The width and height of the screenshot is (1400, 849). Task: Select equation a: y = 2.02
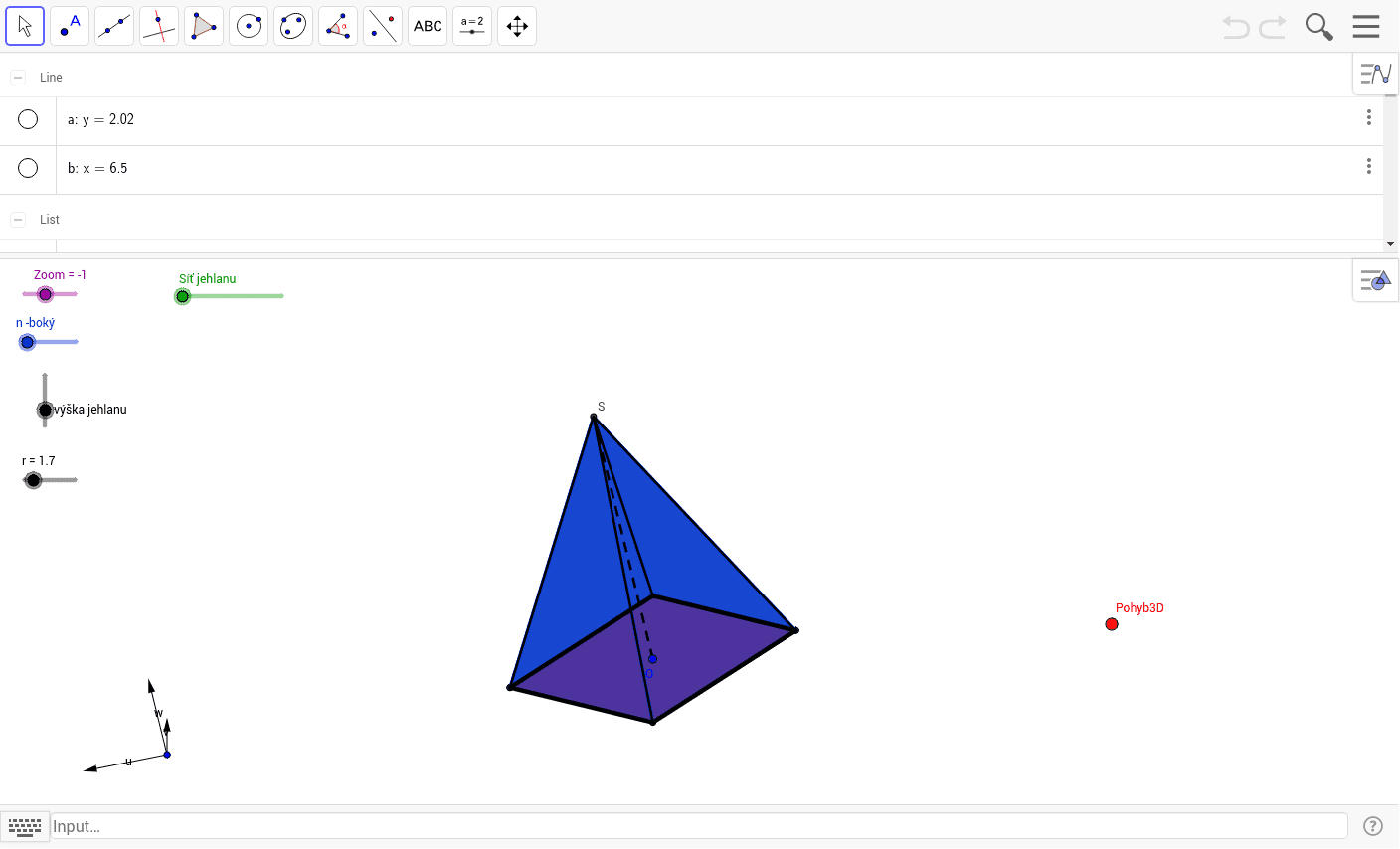(100, 119)
